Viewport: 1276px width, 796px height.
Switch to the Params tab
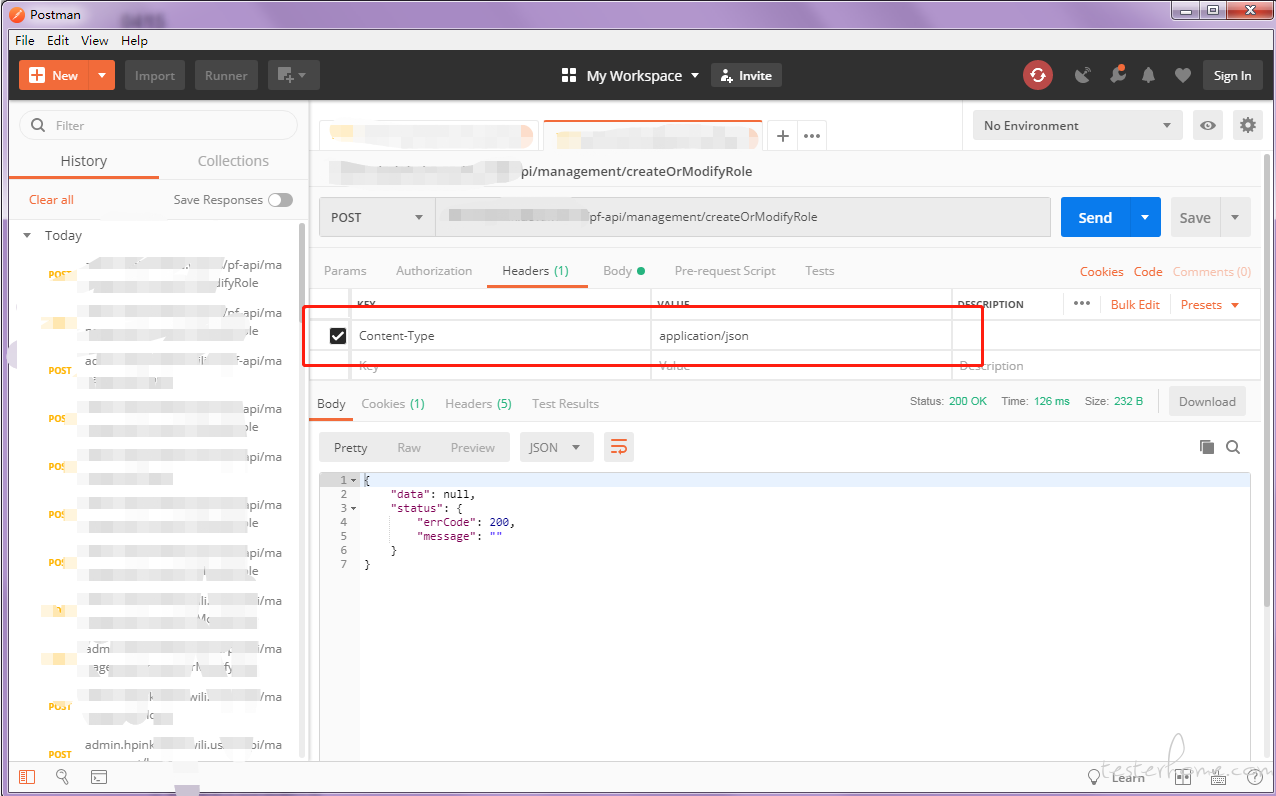pyautogui.click(x=345, y=271)
